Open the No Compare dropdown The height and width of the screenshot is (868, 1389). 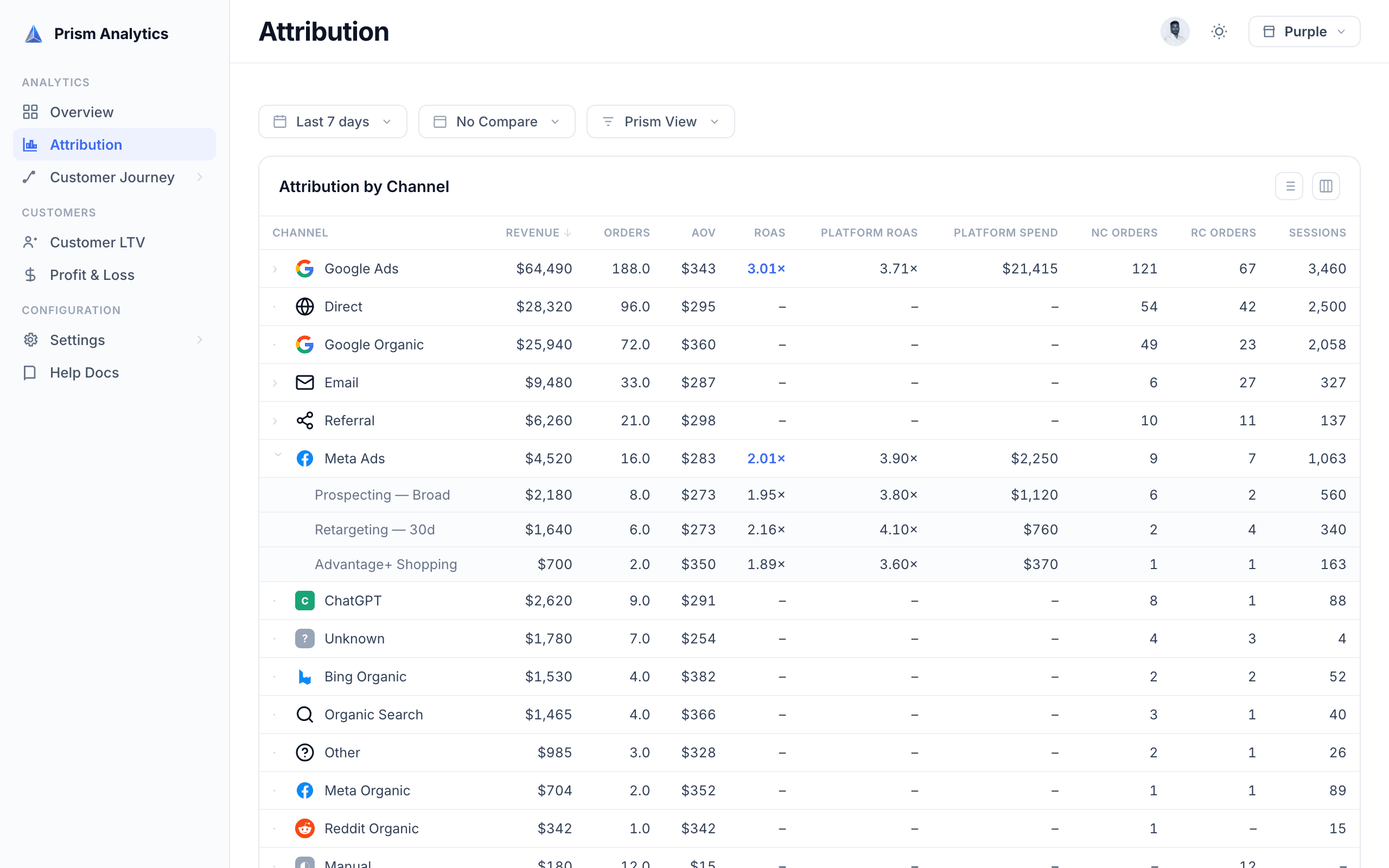tap(497, 122)
